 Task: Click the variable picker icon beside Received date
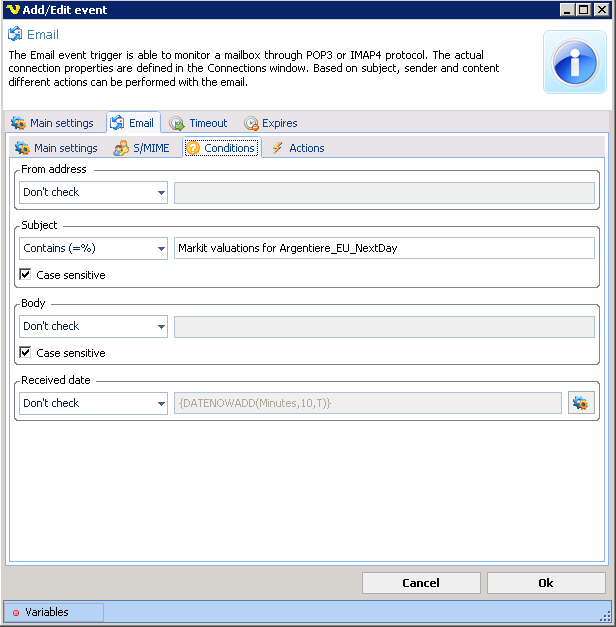(581, 403)
